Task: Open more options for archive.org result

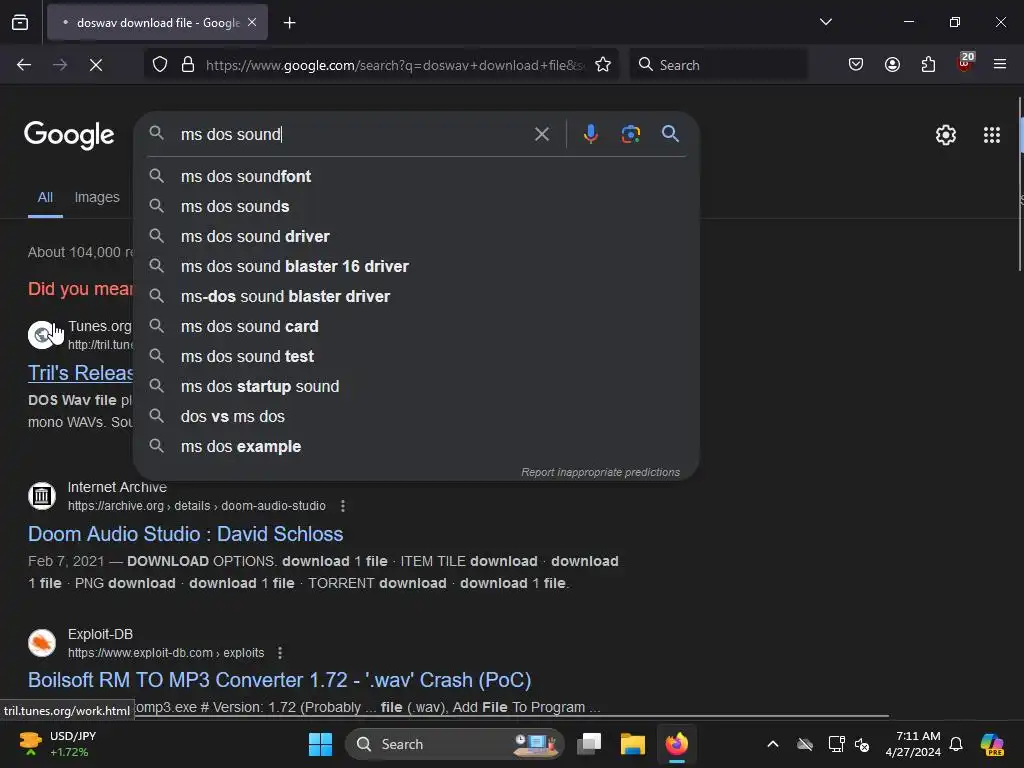Action: point(343,506)
